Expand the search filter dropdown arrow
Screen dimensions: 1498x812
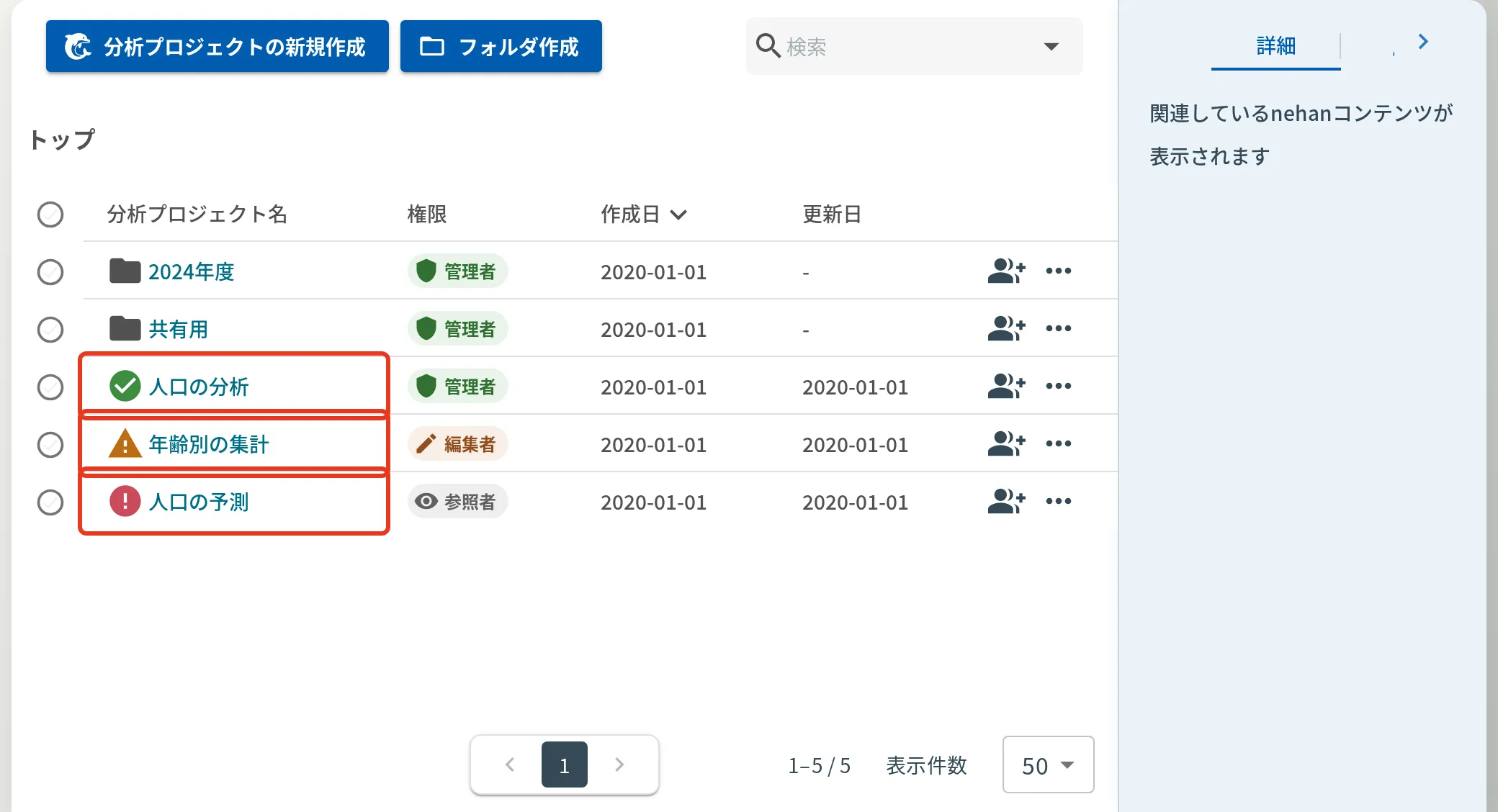coord(1051,47)
